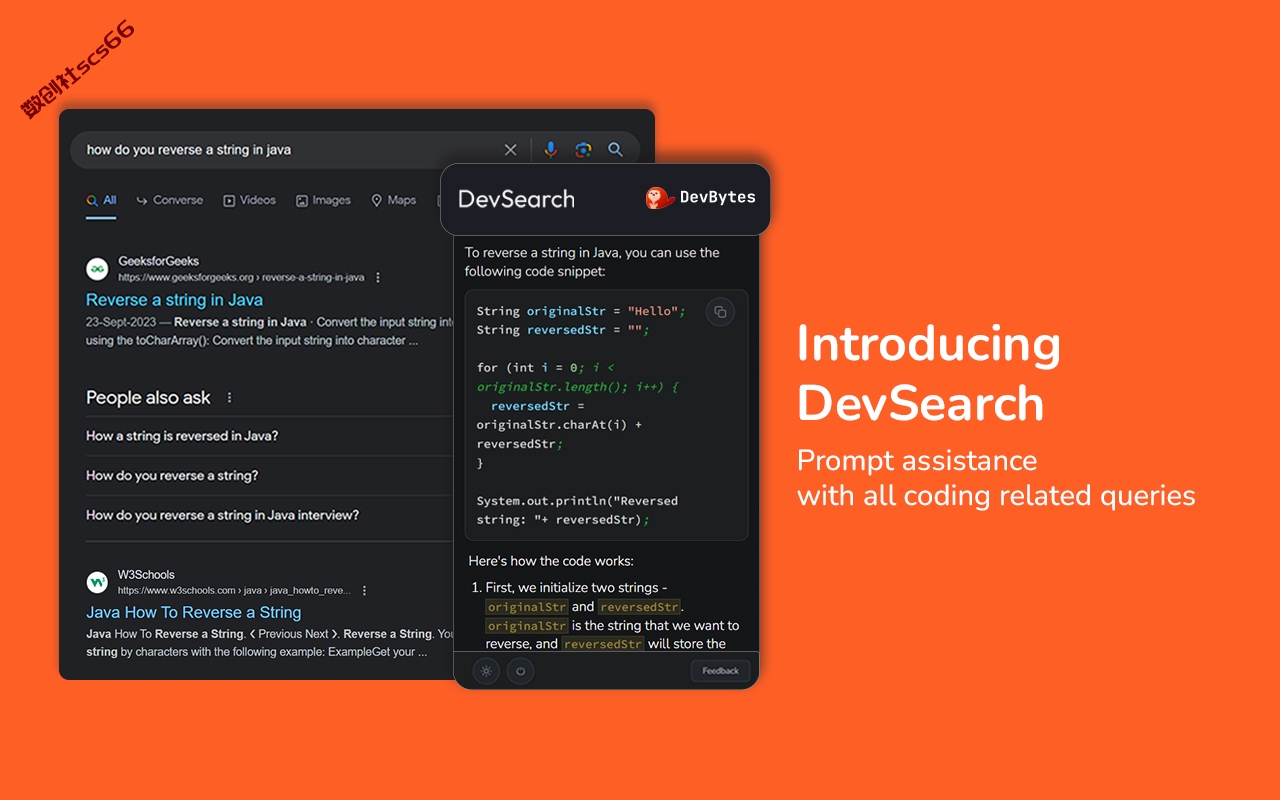Click the System.out.println code line
The image size is (1280, 800).
pyautogui.click(x=577, y=510)
